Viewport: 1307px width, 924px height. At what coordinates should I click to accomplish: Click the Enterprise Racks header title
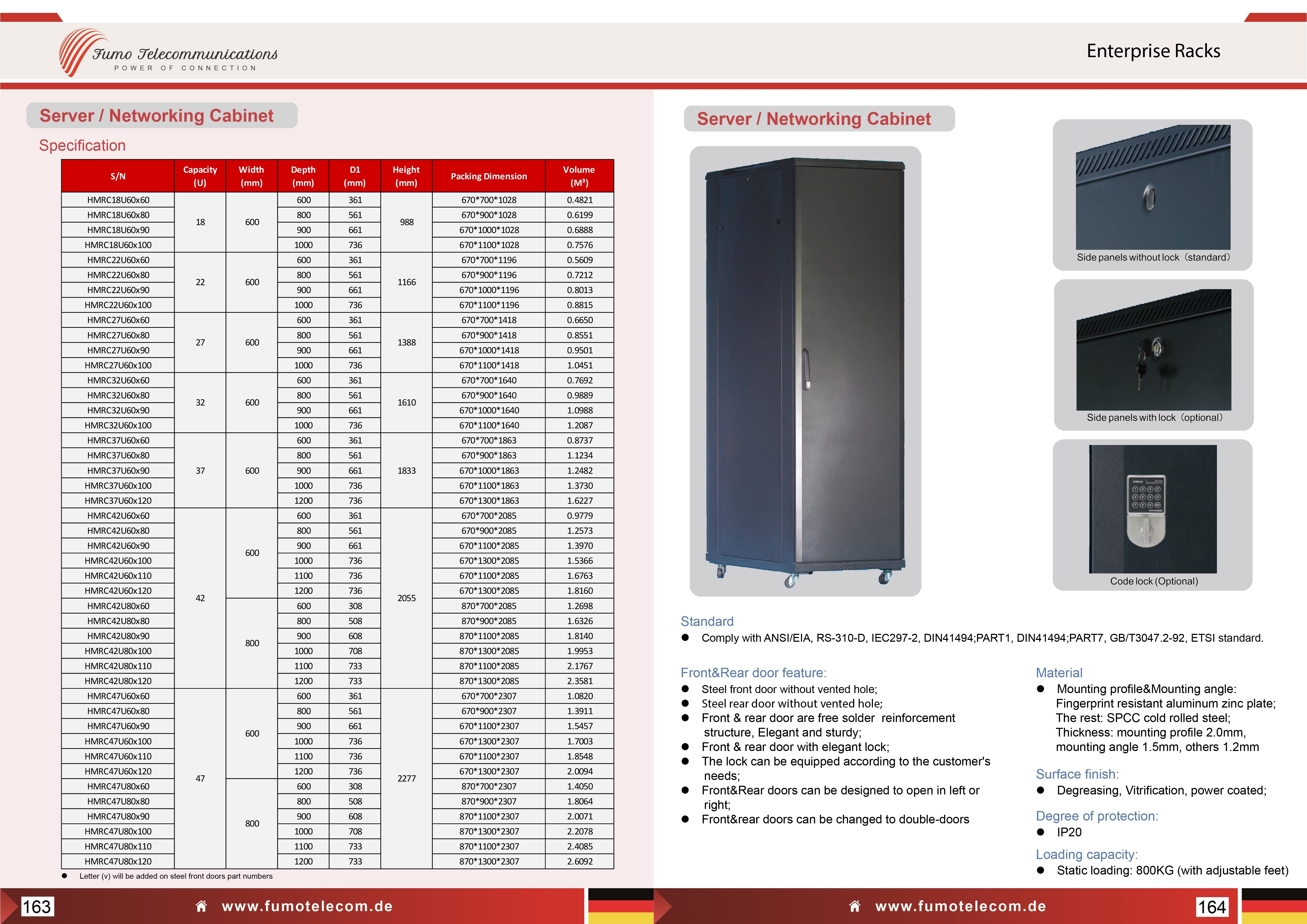1153,51
